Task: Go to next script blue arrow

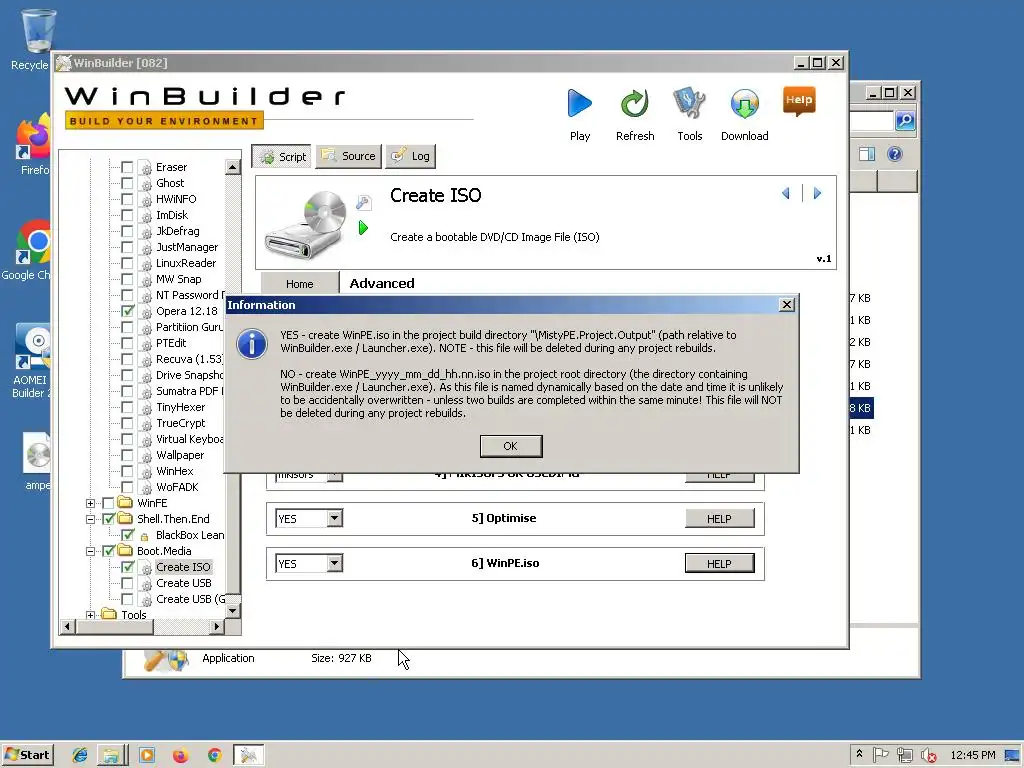Action: [x=817, y=193]
